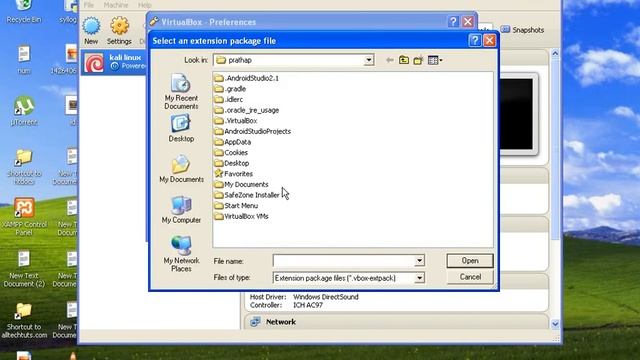This screenshot has height=360, width=640.
Task: Click the Cancel button
Action: pos(470,277)
